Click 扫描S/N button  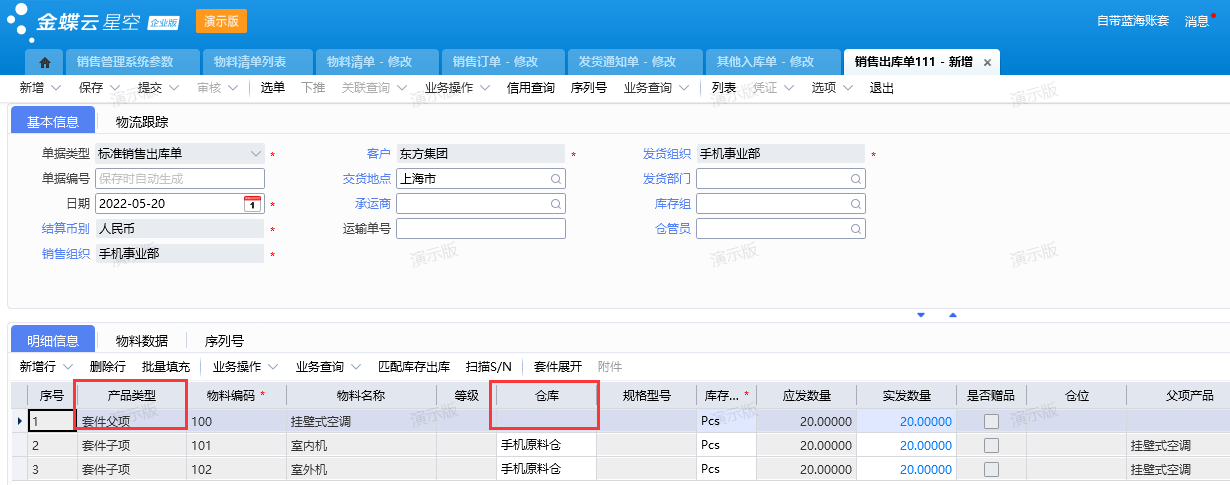[x=489, y=366]
